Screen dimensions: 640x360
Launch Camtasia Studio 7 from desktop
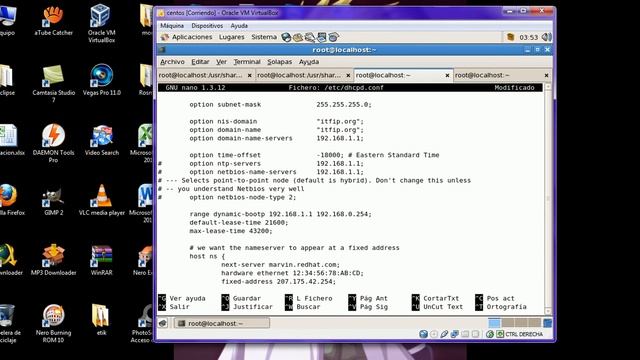click(x=53, y=83)
